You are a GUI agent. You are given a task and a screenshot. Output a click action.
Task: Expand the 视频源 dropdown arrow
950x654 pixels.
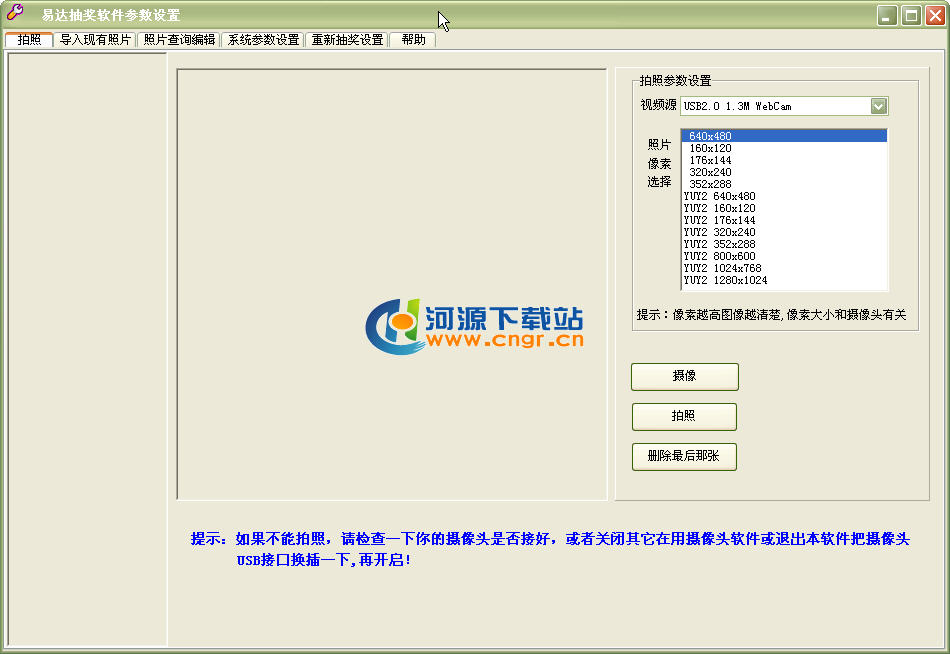[x=879, y=106]
